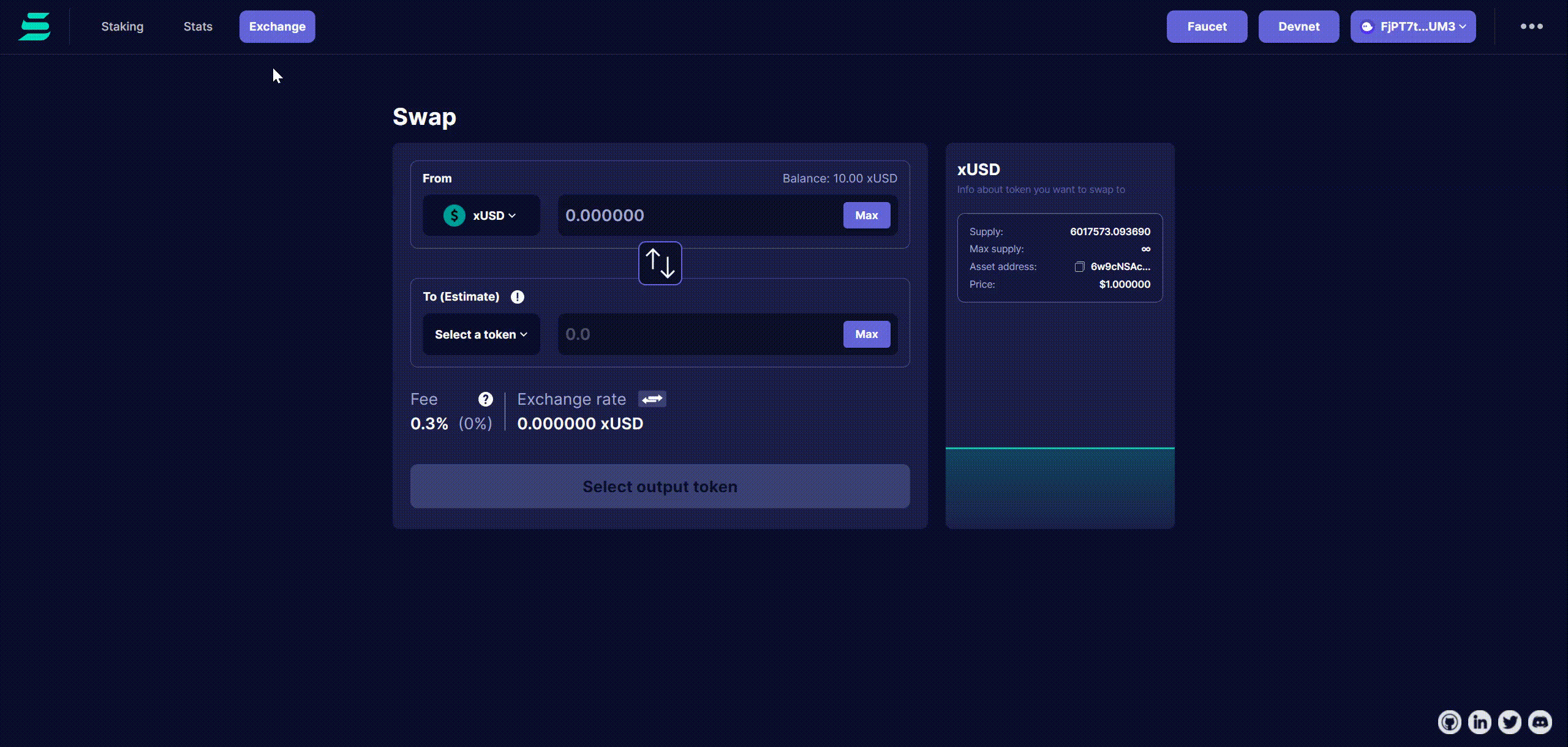Click the Faucet button
1568x747 pixels.
point(1207,26)
